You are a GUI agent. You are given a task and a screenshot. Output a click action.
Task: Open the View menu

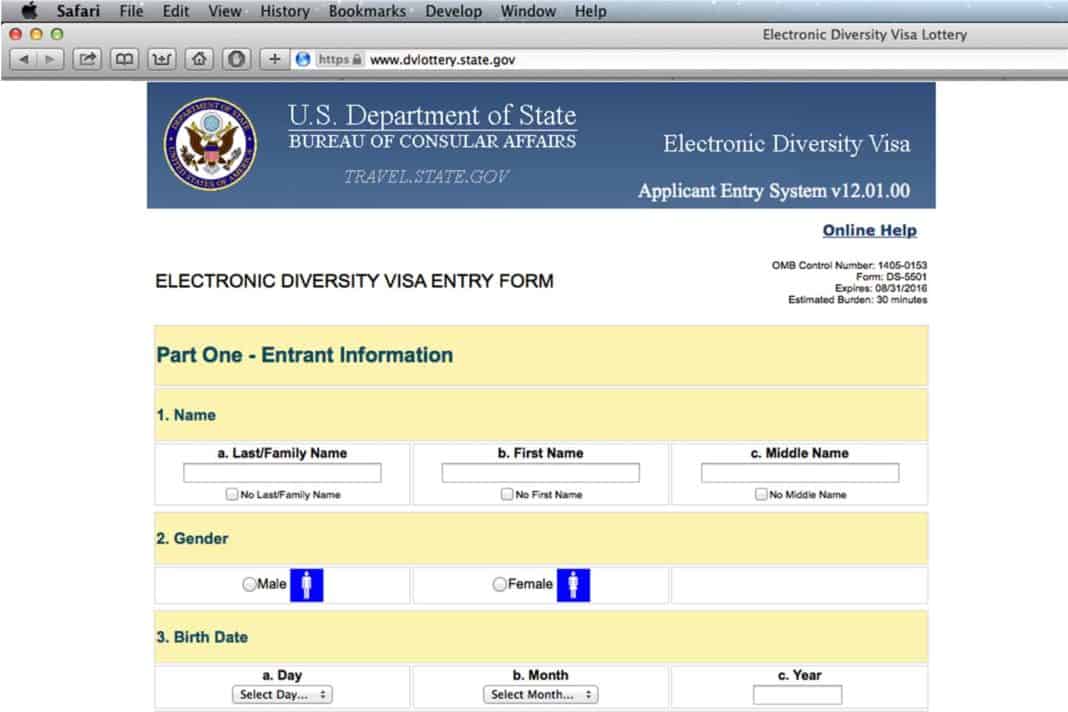[x=225, y=11]
